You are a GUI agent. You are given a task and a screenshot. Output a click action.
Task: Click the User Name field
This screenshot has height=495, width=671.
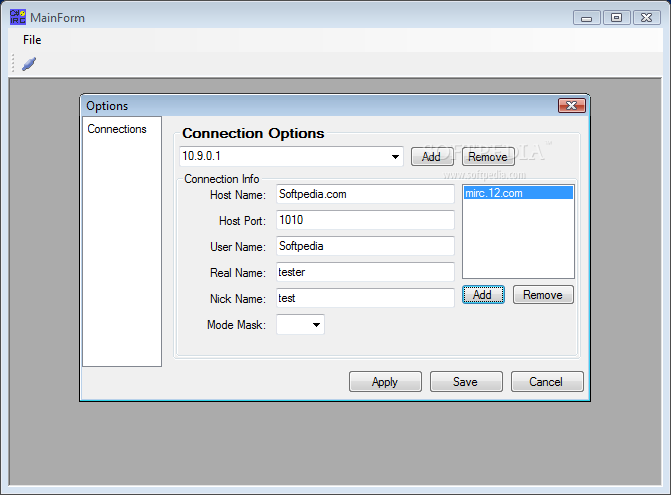(365, 246)
